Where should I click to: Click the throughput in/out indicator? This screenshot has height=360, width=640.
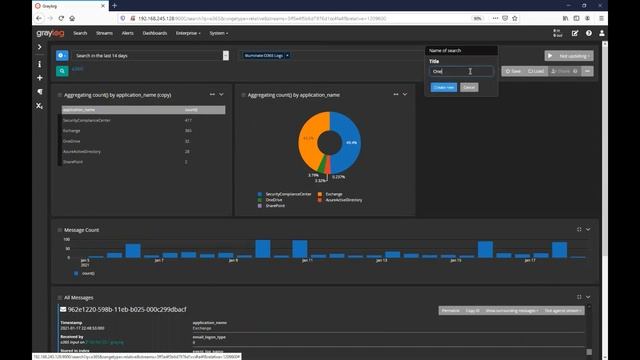558,33
